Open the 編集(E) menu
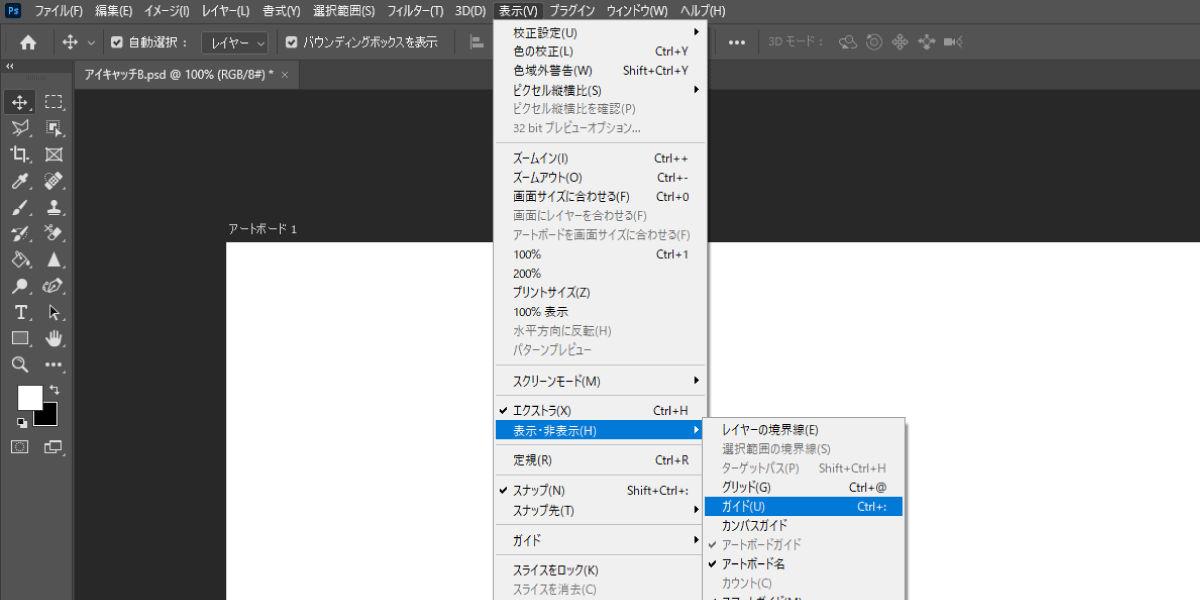 [113, 11]
